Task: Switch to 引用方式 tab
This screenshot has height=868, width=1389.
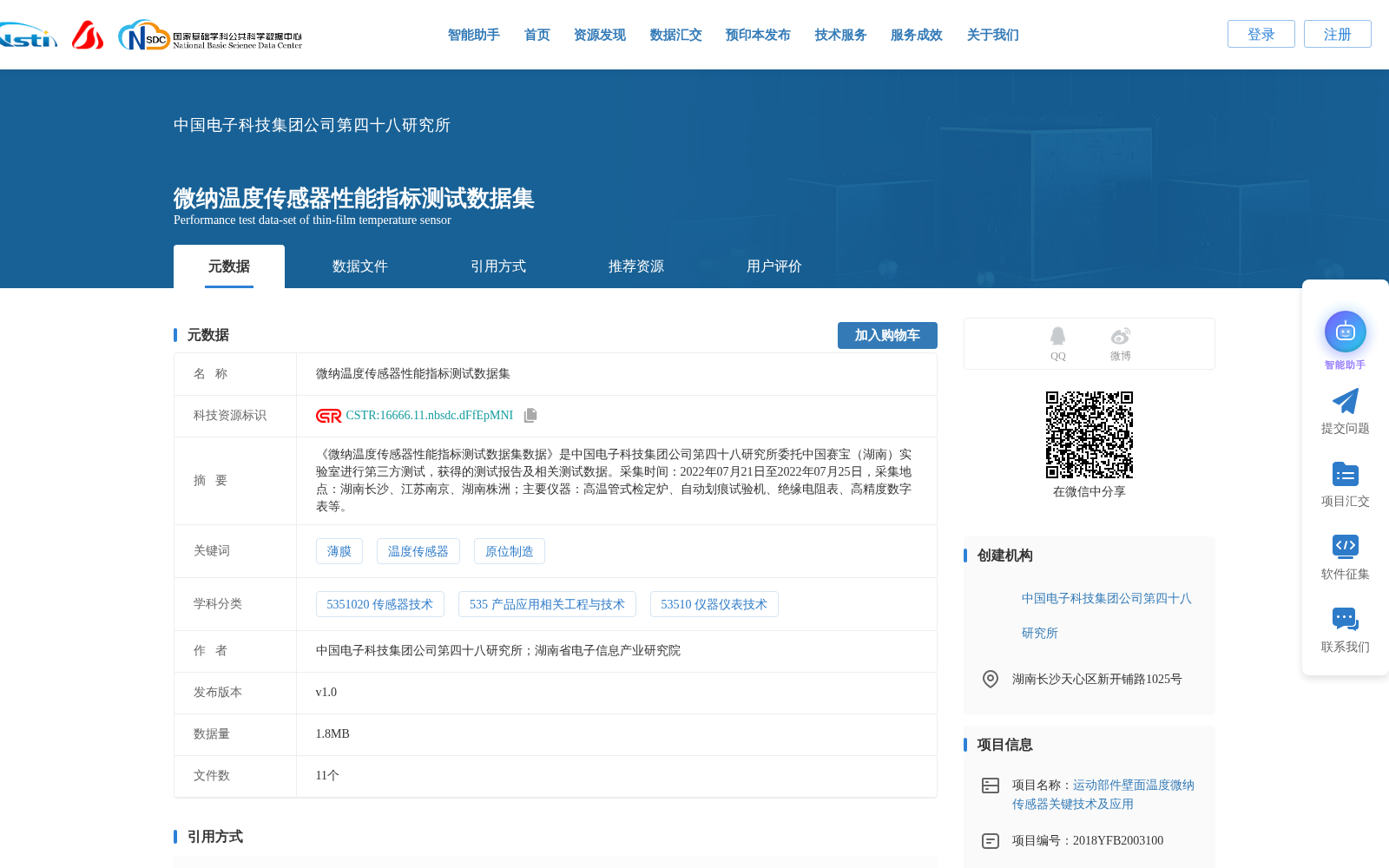Action: point(498,266)
